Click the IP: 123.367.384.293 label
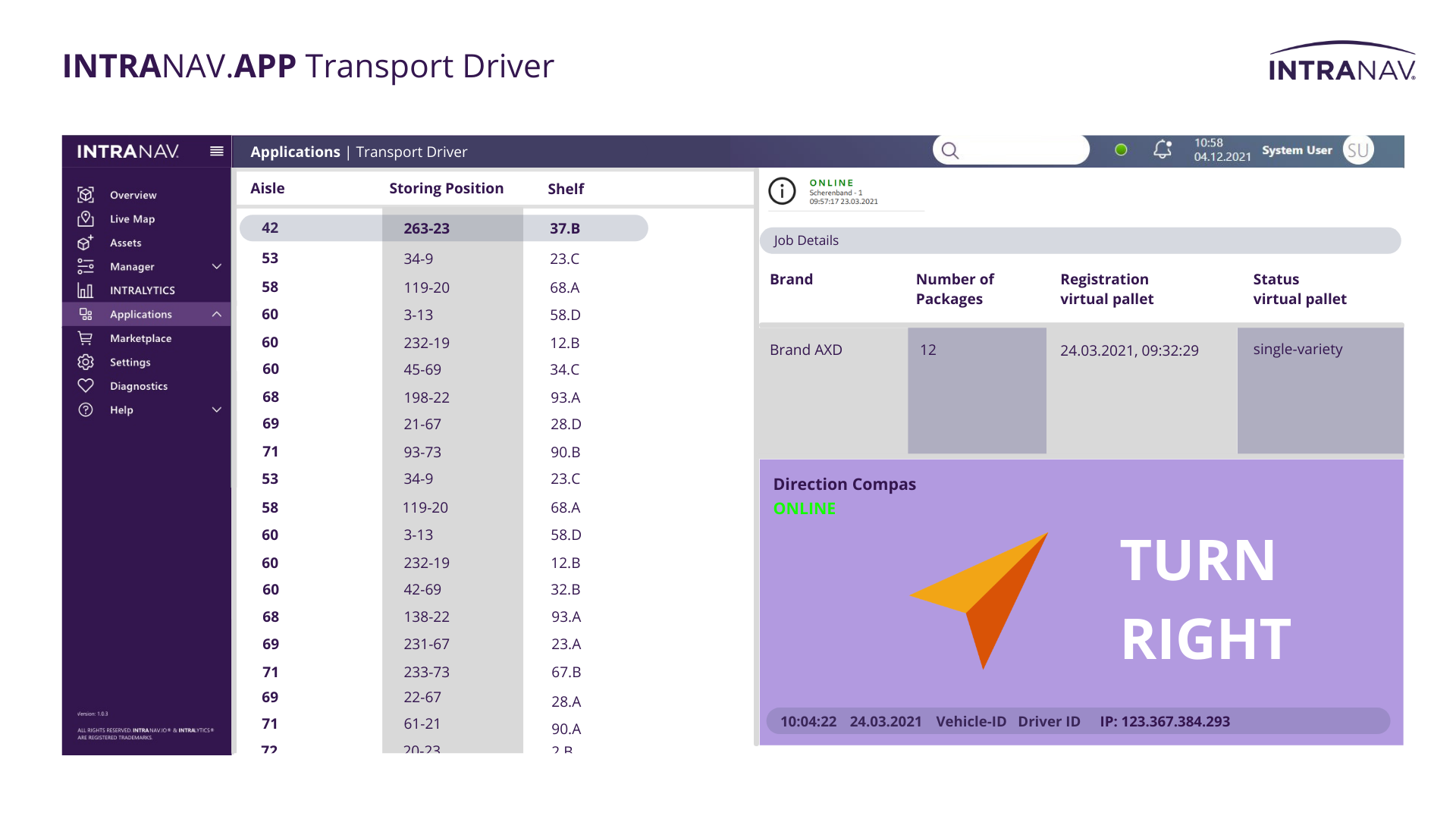The height and width of the screenshot is (819, 1456). (x=1165, y=721)
